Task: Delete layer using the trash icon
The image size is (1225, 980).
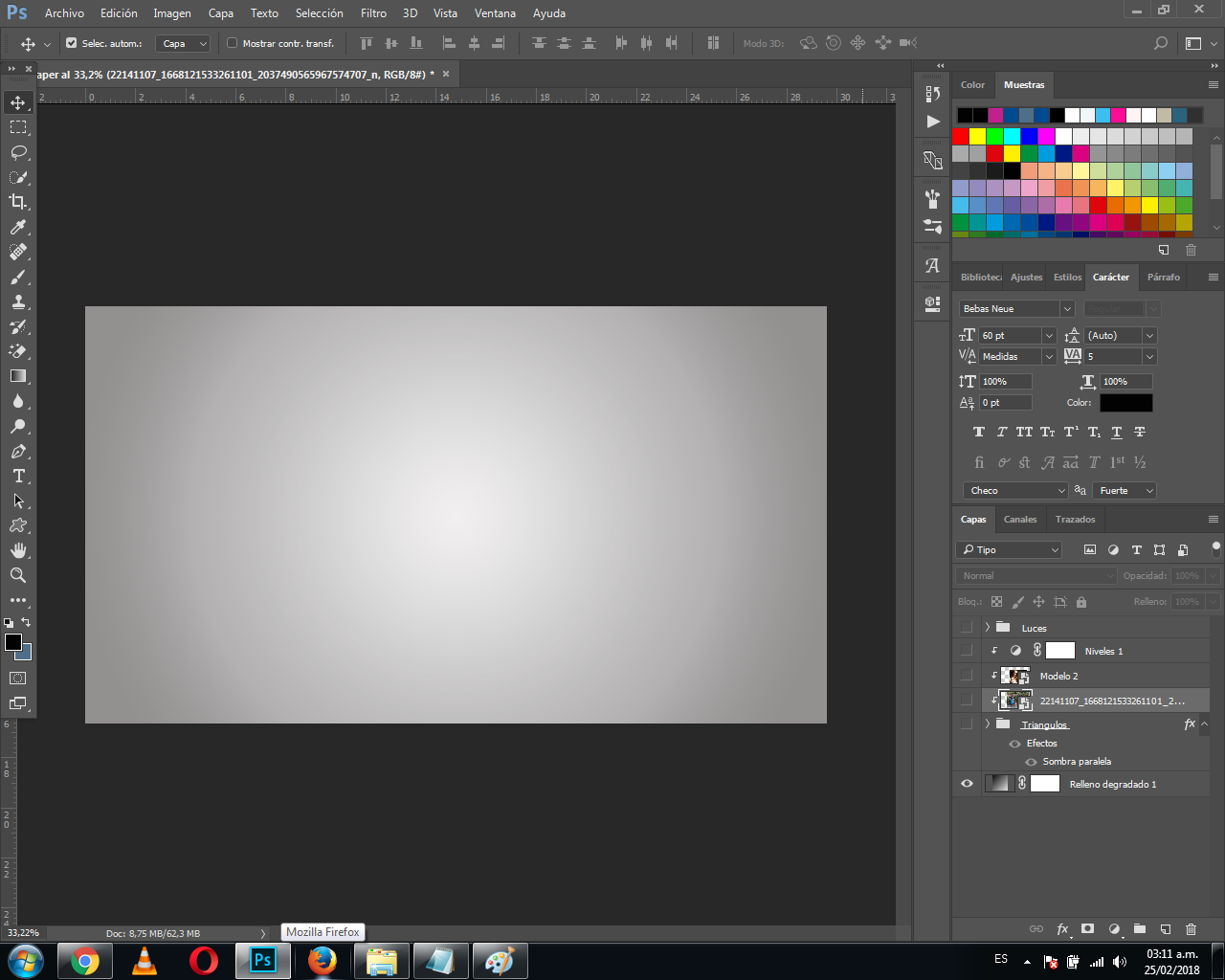Action: click(1191, 928)
